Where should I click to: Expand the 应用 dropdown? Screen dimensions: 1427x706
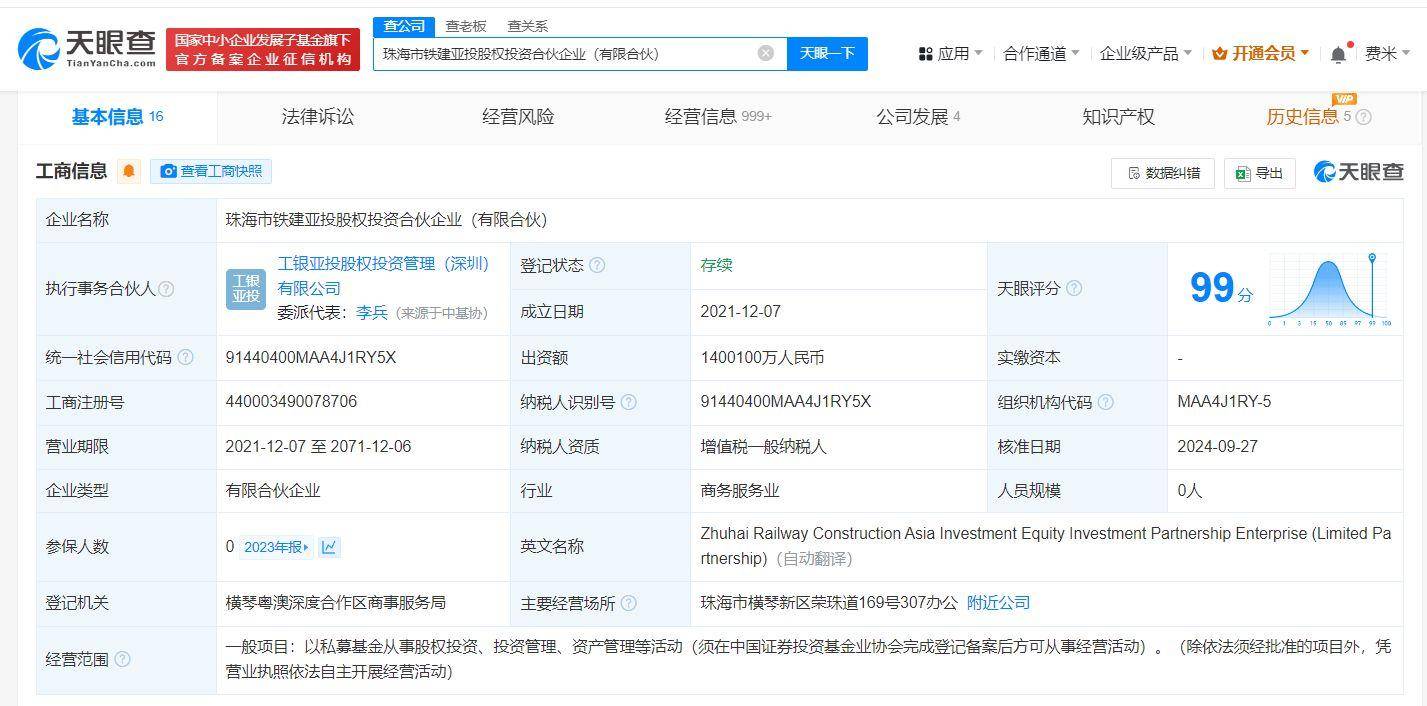pyautogui.click(x=951, y=54)
